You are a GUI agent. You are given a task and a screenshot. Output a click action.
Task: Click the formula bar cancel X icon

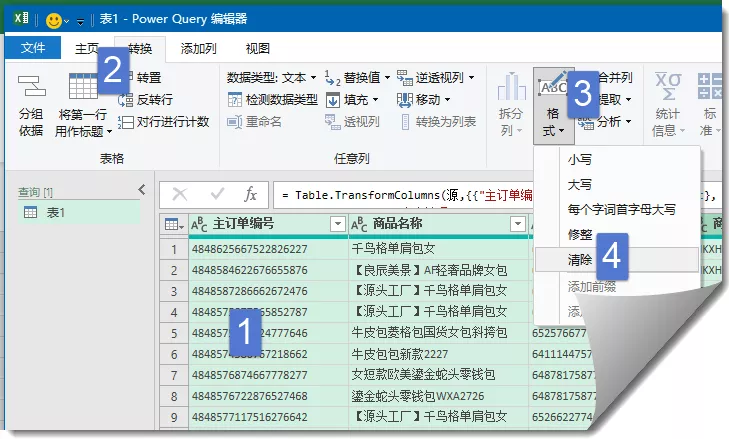[179, 194]
